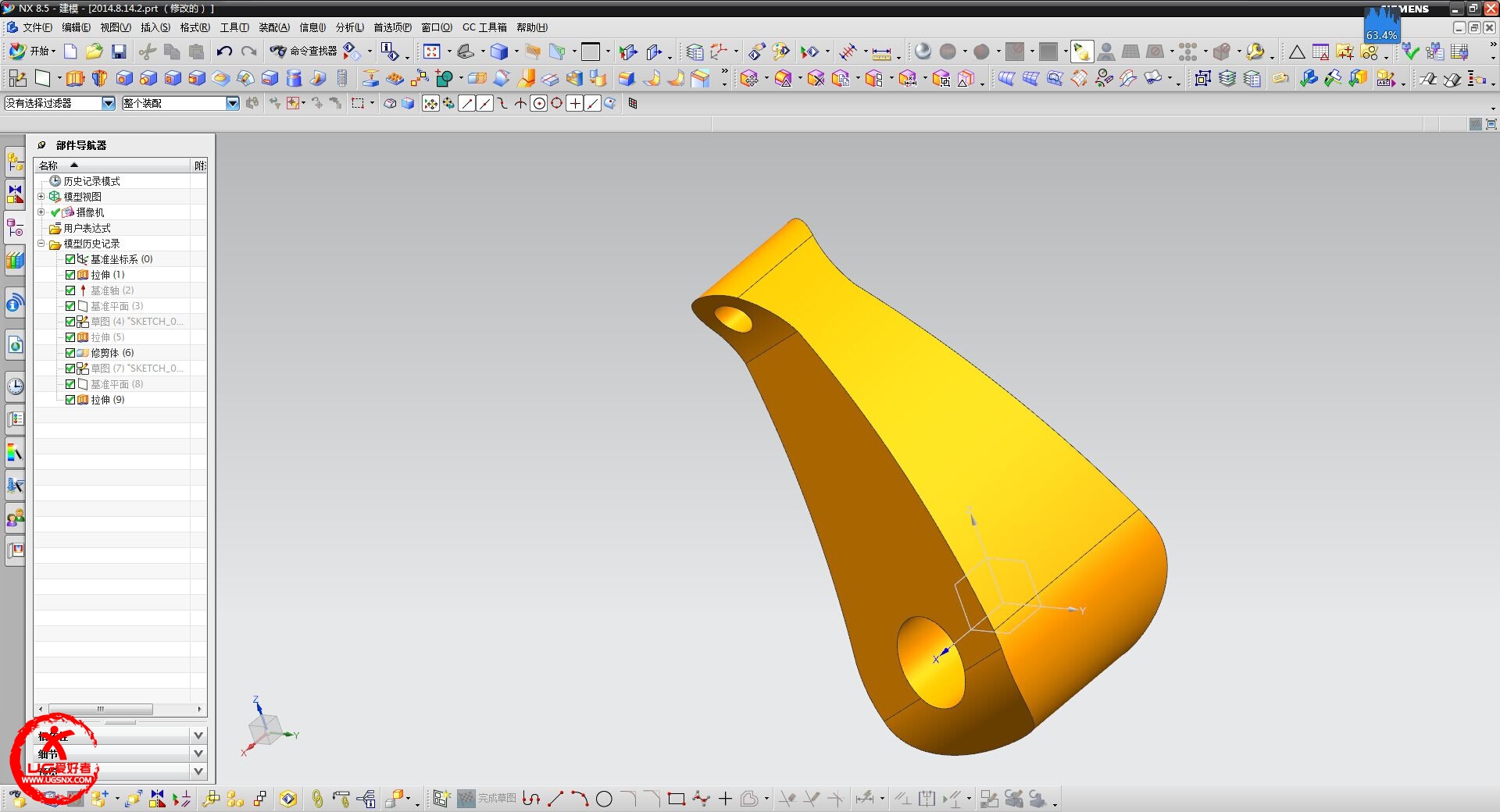
Task: Click the large hole on the yellow model
Action: point(930,662)
